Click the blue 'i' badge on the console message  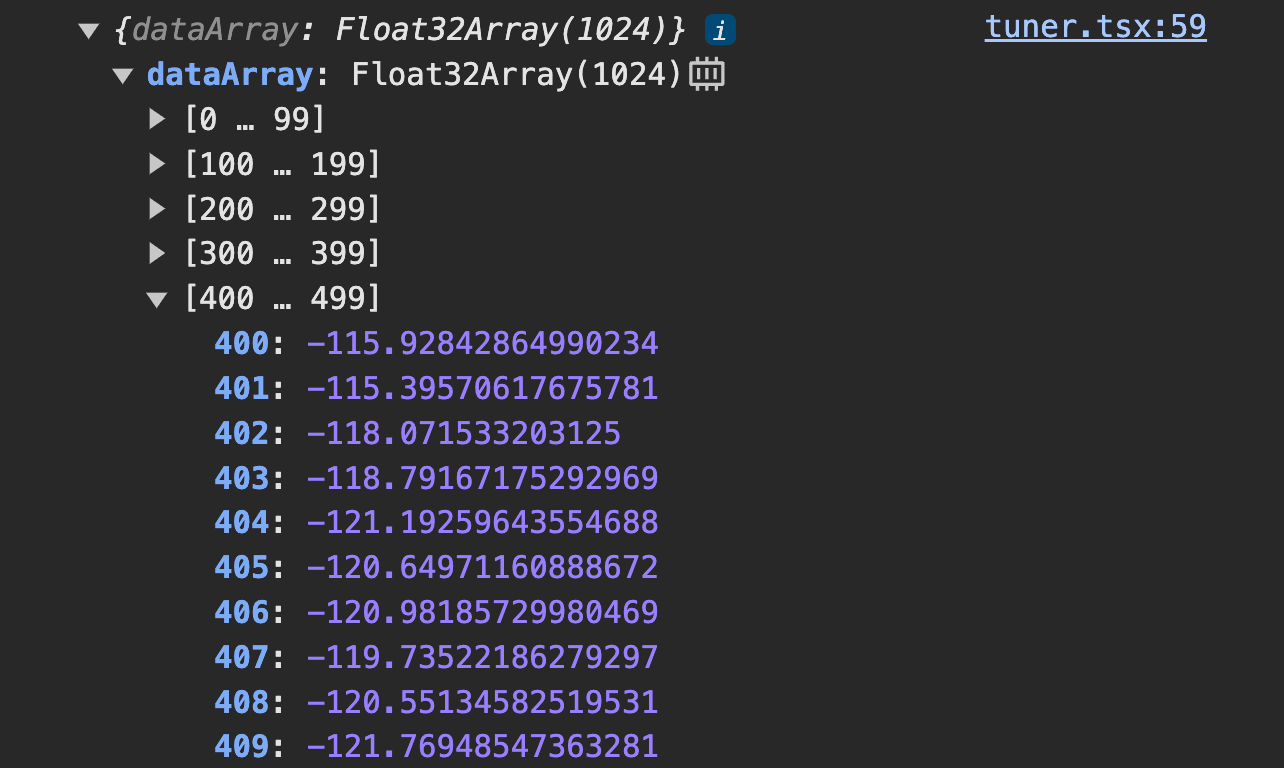coord(722,29)
